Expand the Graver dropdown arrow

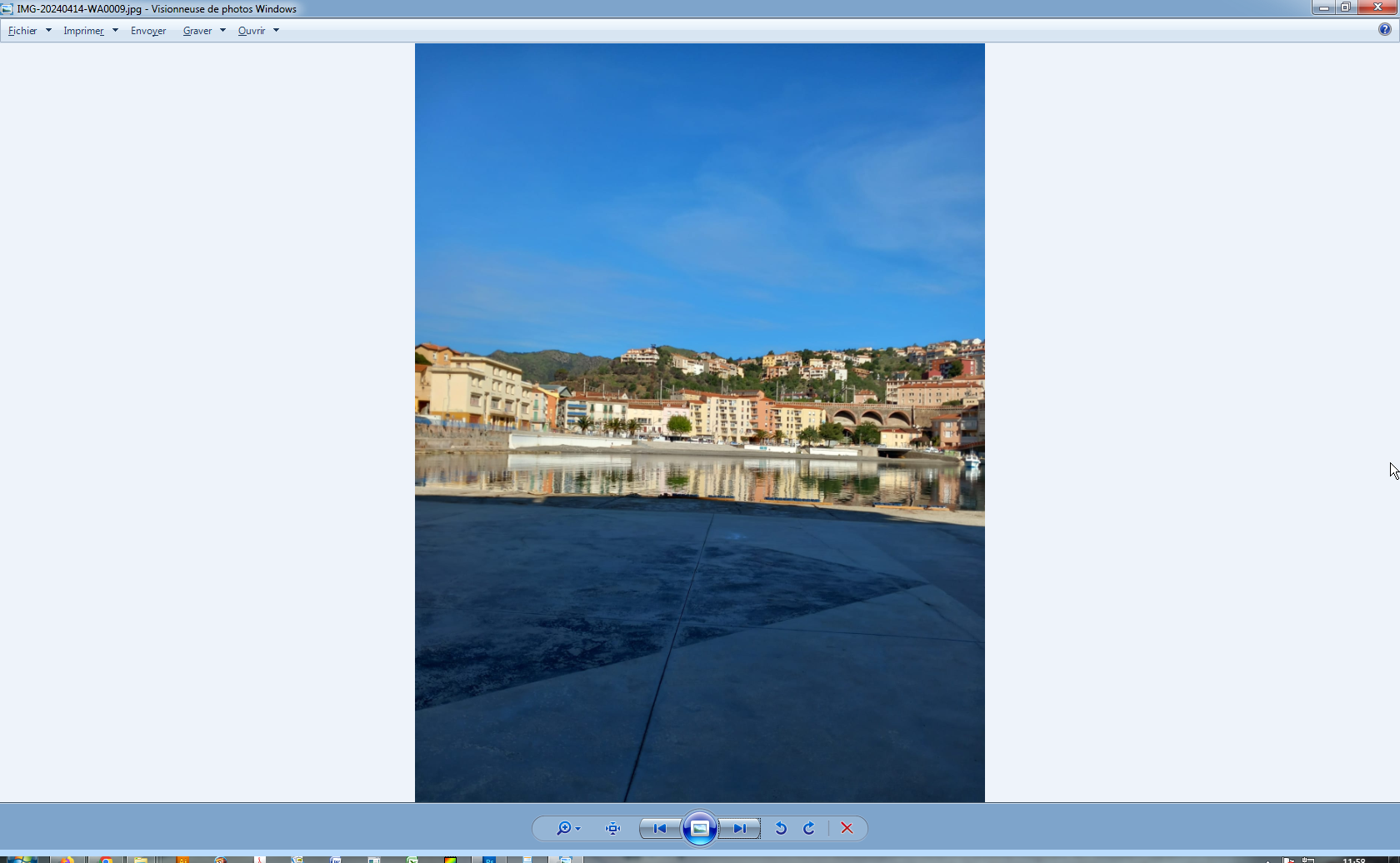point(222,31)
